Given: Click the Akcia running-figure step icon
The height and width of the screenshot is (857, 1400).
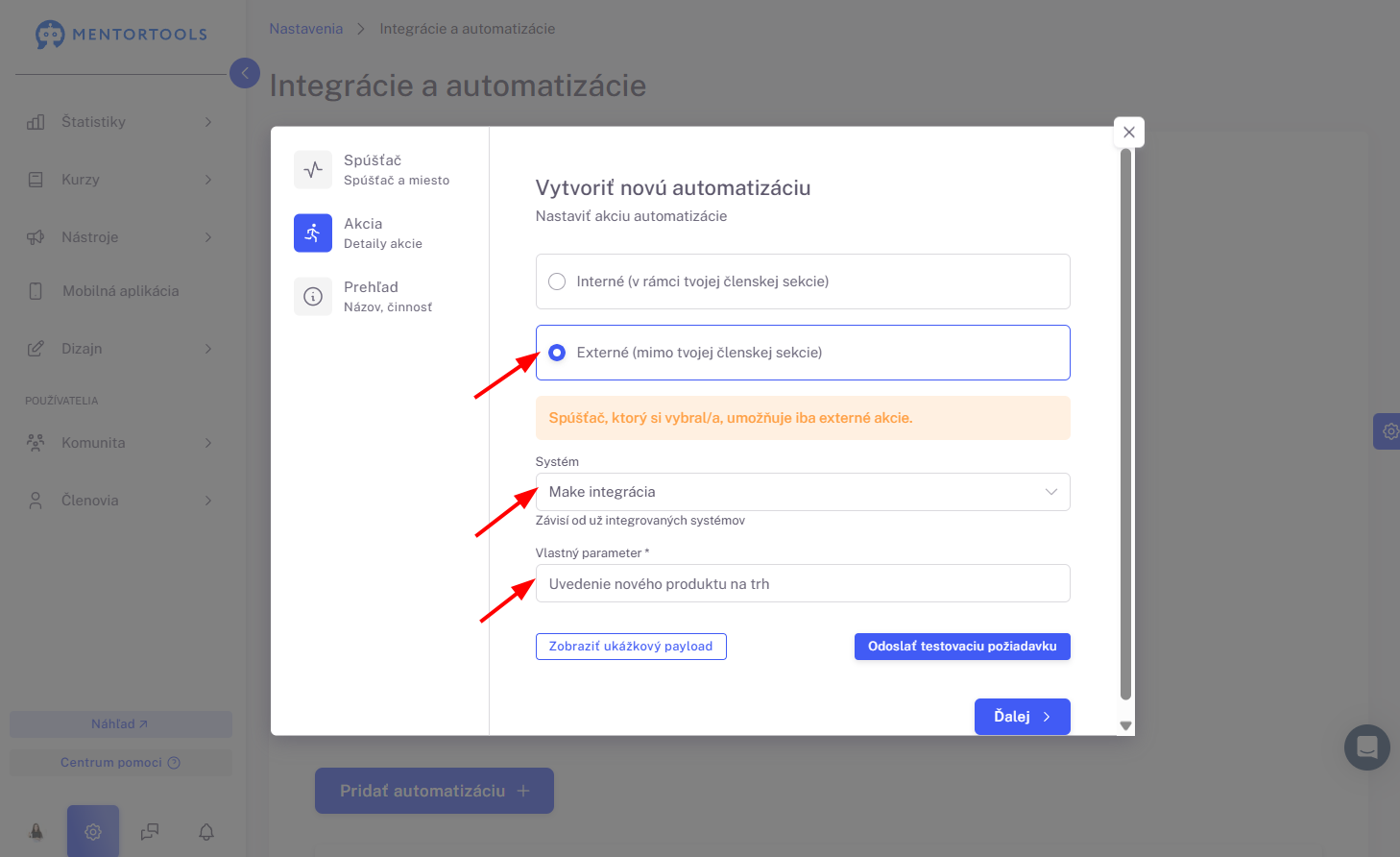Looking at the screenshot, I should (313, 233).
